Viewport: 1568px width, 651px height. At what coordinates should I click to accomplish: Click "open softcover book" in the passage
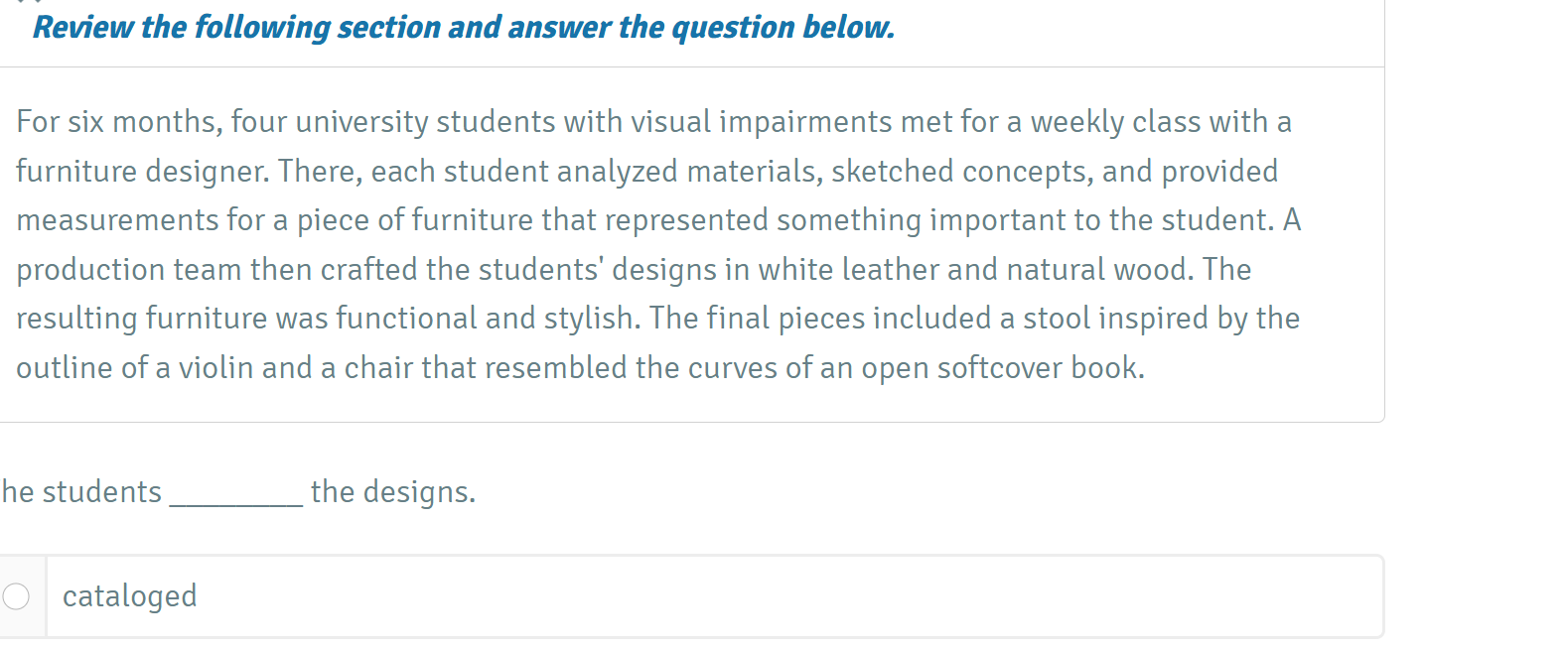tap(1001, 368)
